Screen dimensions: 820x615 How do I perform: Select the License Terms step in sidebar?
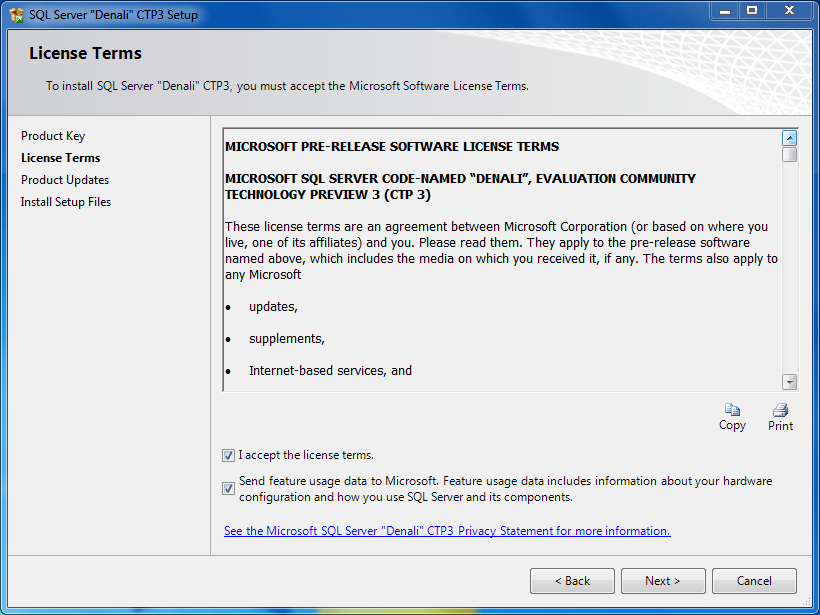coord(61,158)
